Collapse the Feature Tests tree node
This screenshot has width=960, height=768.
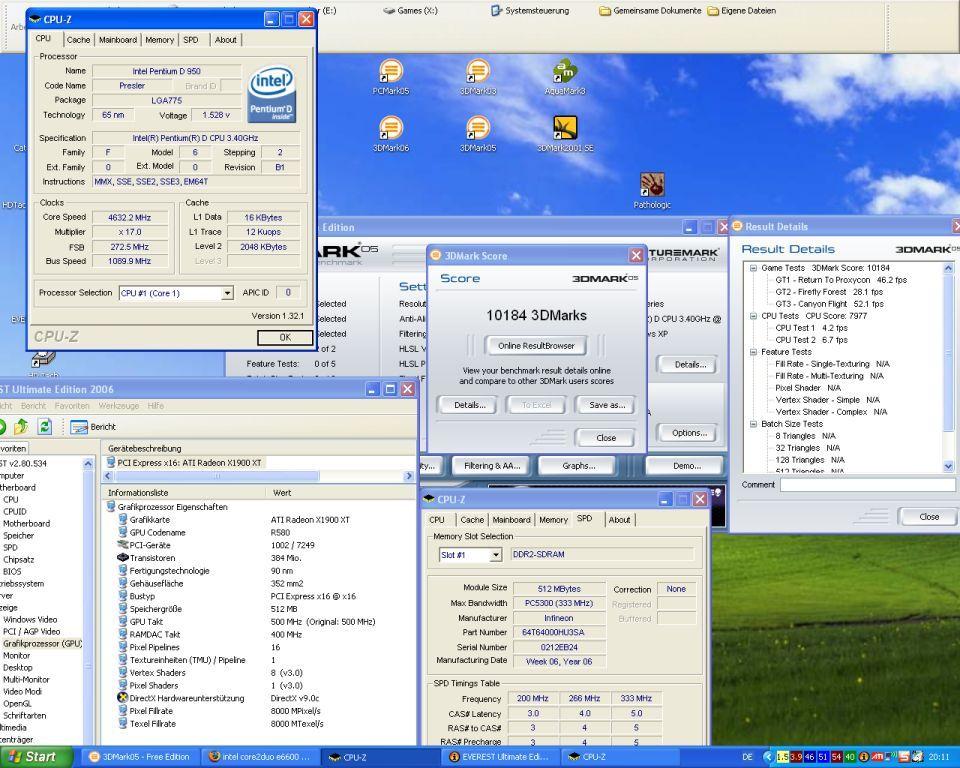[753, 352]
